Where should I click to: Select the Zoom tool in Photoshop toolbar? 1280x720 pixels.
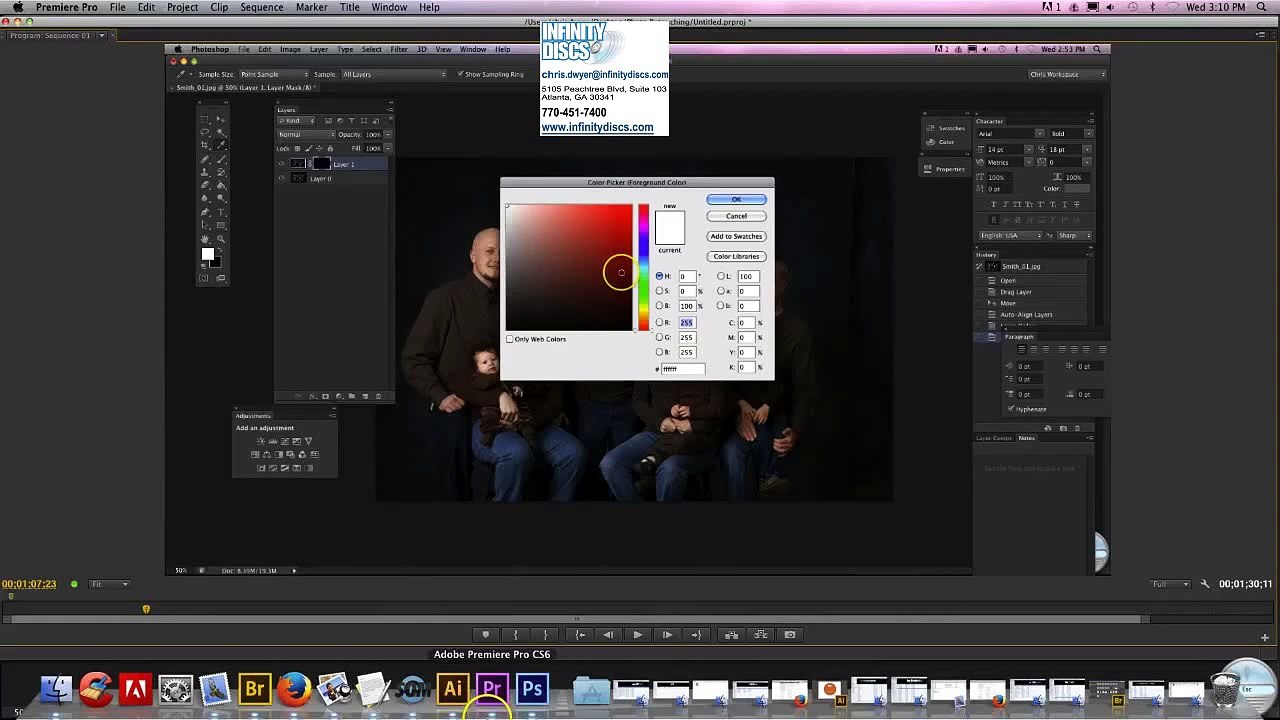pos(221,239)
